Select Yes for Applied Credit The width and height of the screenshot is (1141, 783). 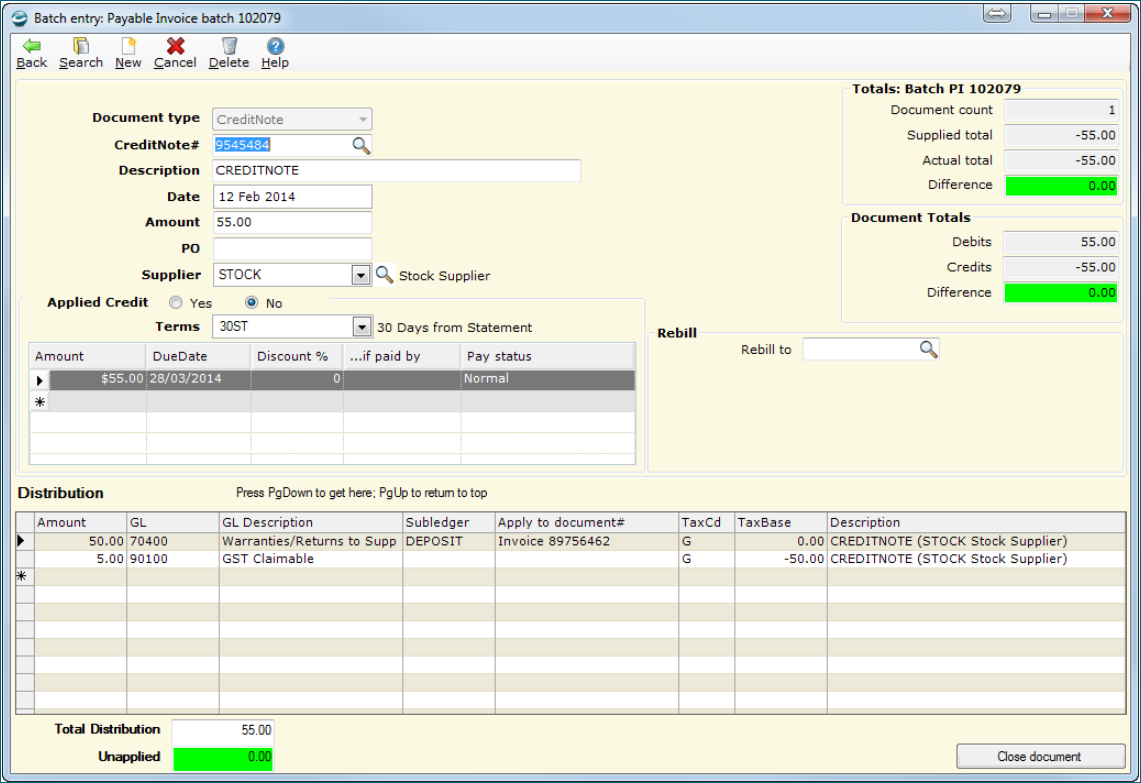(x=176, y=302)
